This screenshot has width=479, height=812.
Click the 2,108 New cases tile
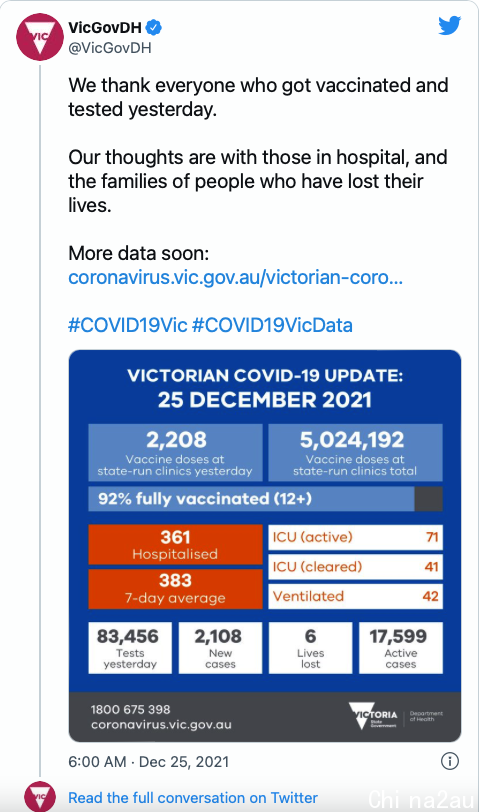(x=220, y=648)
